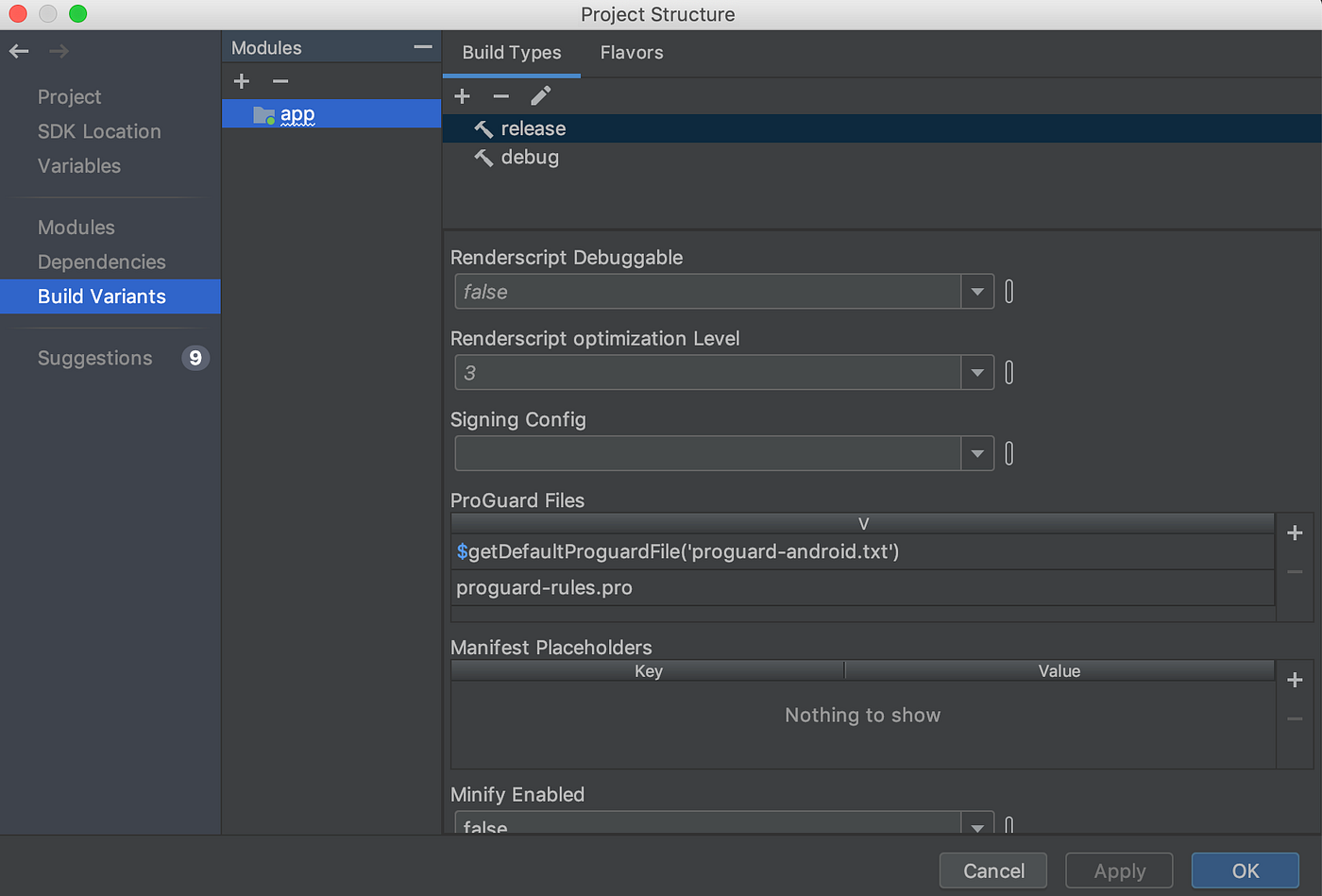Remove a ProGuard file using the minus icon
Screen dimensions: 1322x896
[1295, 571]
